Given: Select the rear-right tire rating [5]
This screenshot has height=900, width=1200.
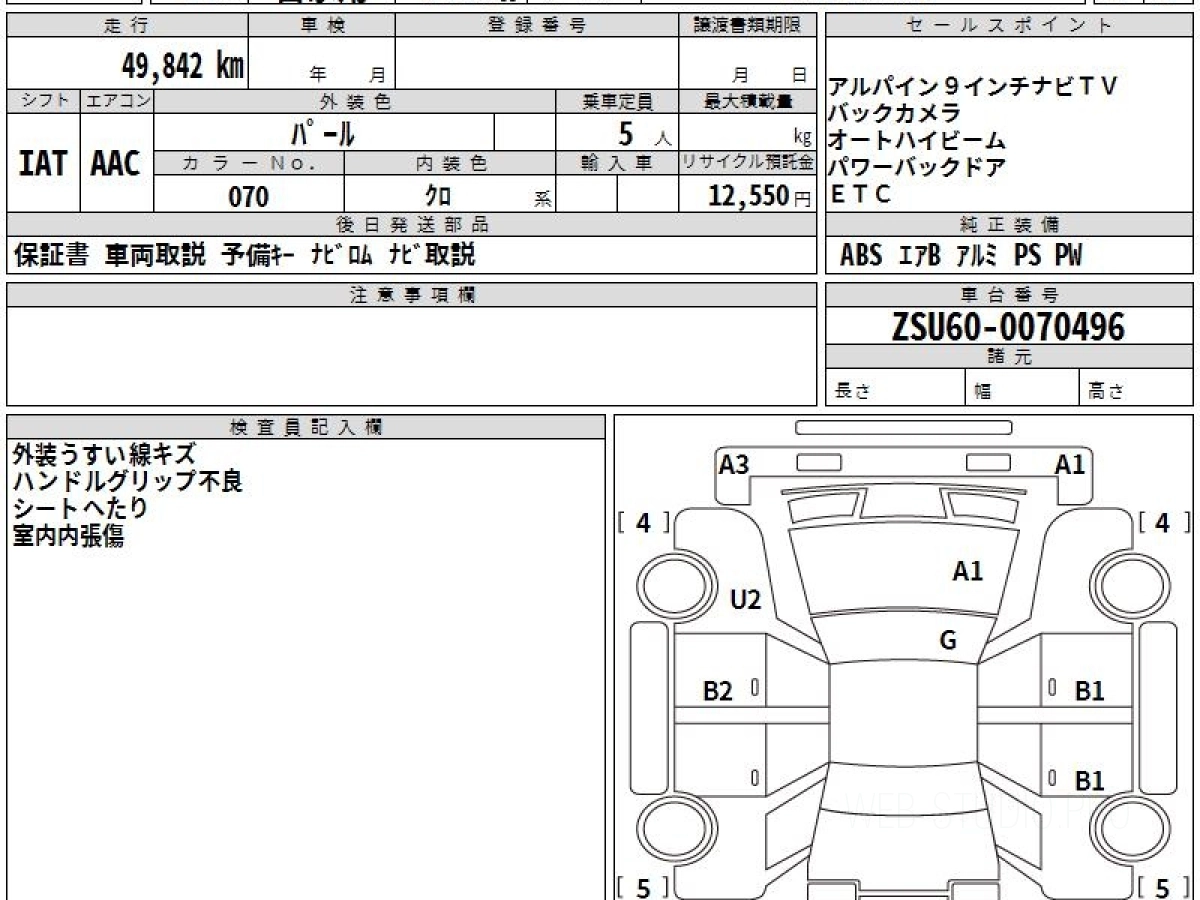Looking at the screenshot, I should [1164, 887].
